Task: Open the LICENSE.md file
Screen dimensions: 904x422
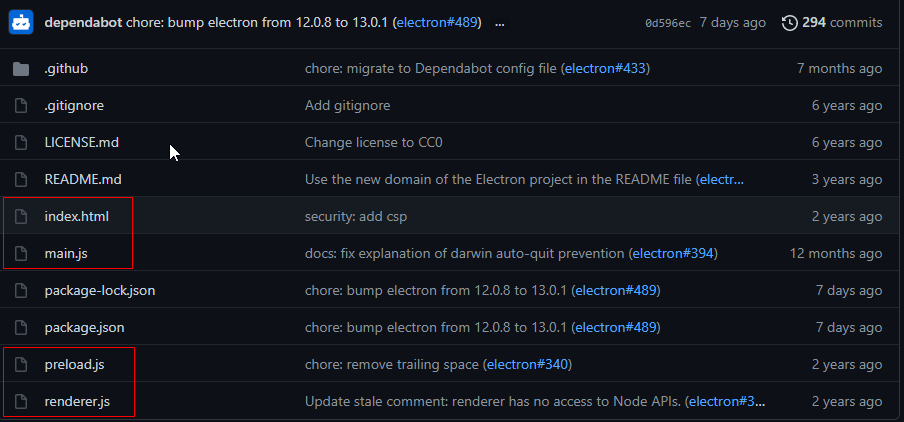Action: click(81, 142)
